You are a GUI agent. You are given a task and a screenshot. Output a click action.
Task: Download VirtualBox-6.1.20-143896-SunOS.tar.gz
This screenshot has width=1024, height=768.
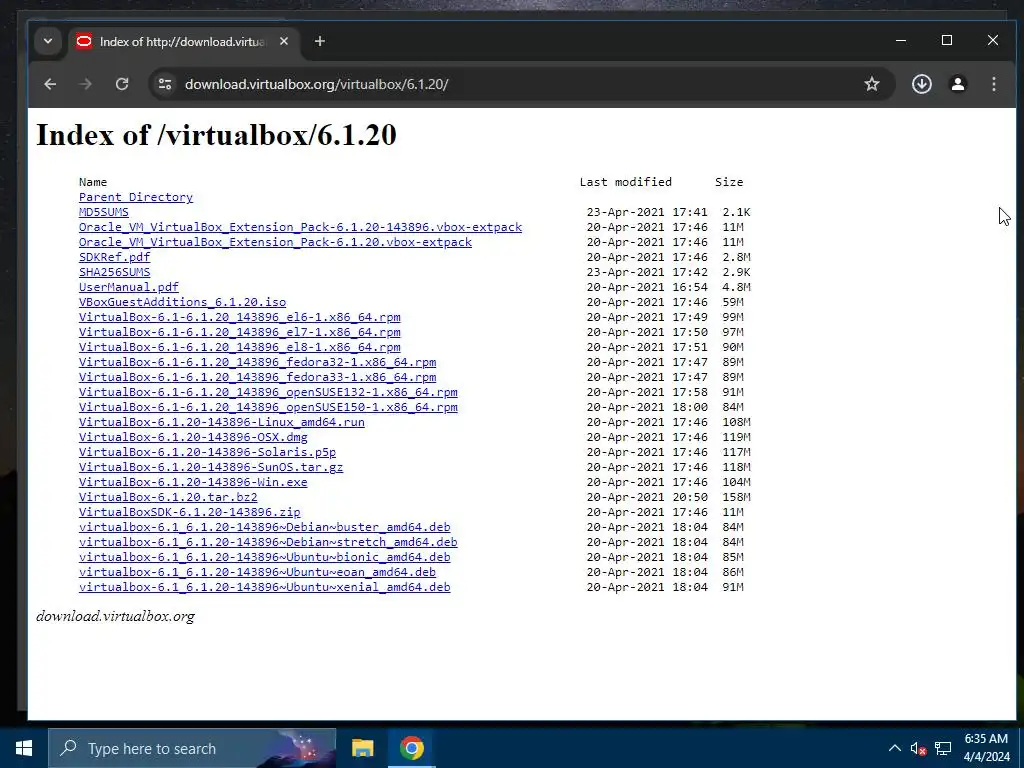coord(211,468)
